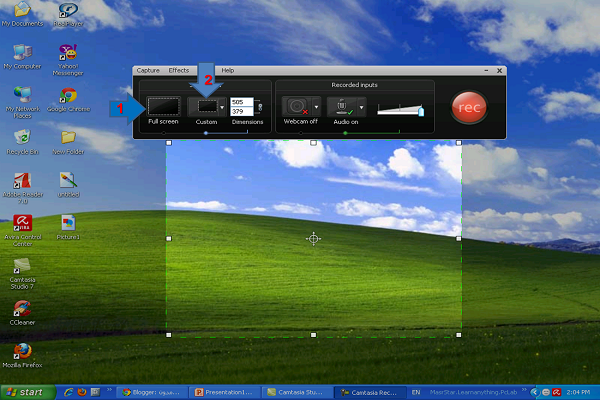The image size is (600, 400).
Task: Click the Avira umbrella tray icon
Action: (557, 392)
